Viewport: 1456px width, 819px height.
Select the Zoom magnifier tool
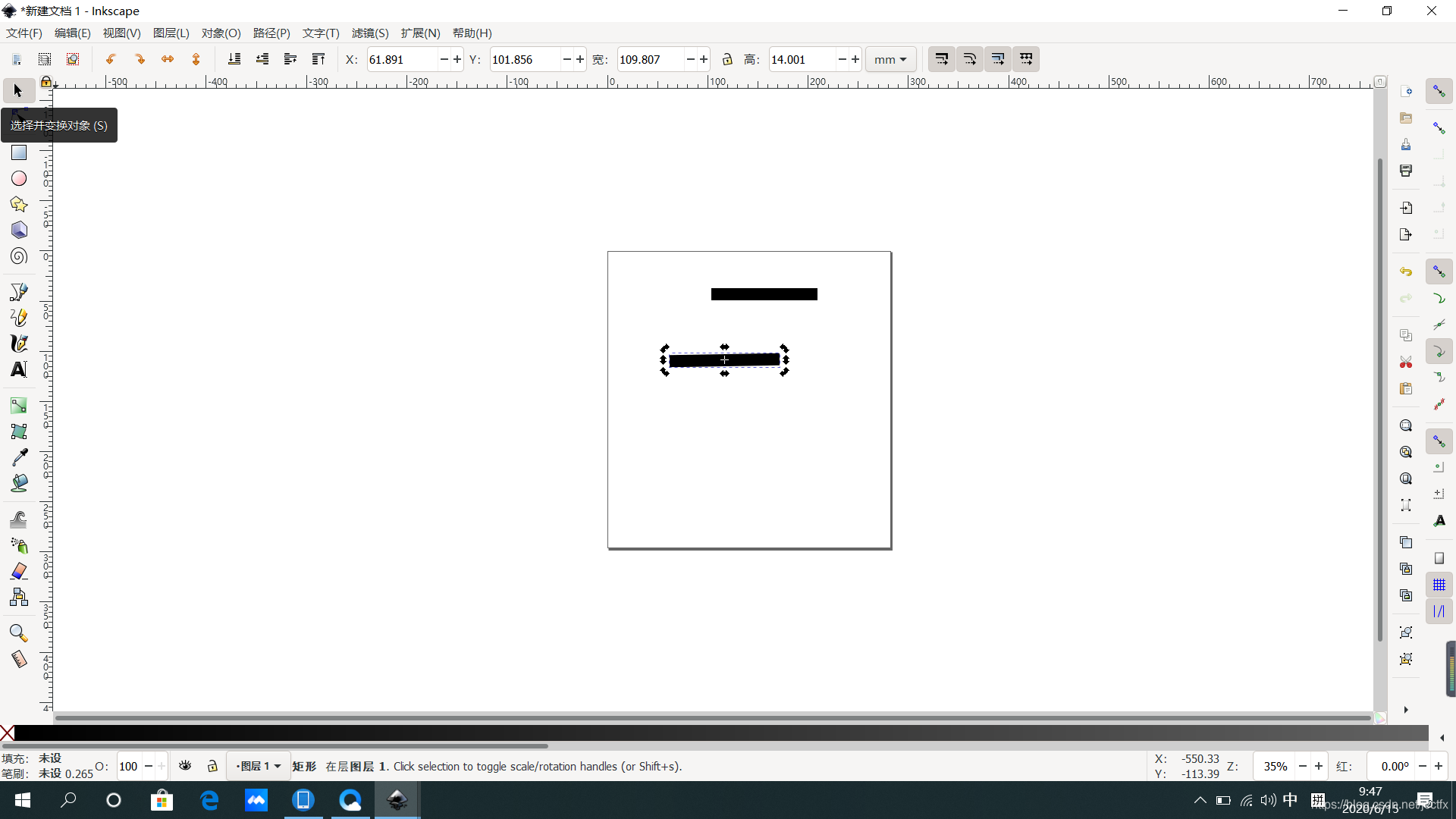coord(19,632)
